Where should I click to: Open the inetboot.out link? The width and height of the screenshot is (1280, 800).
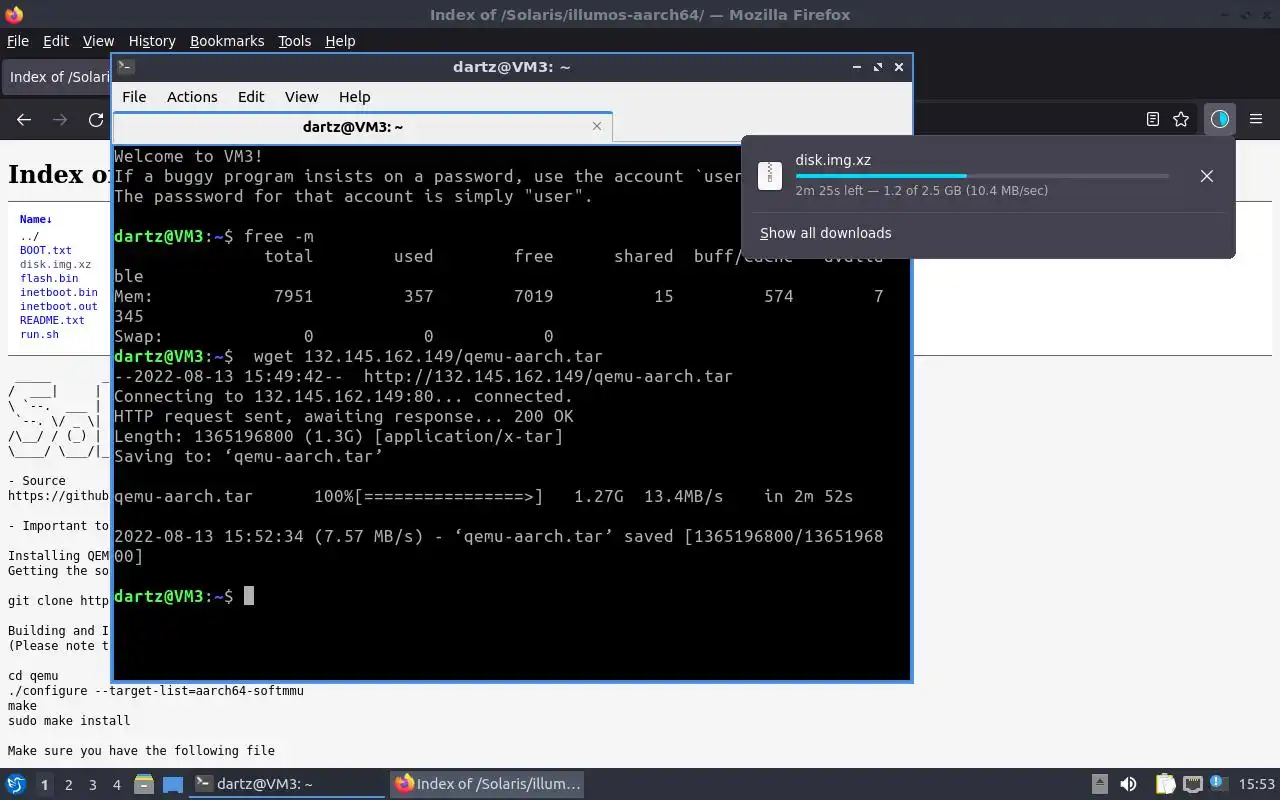pyautogui.click(x=59, y=306)
